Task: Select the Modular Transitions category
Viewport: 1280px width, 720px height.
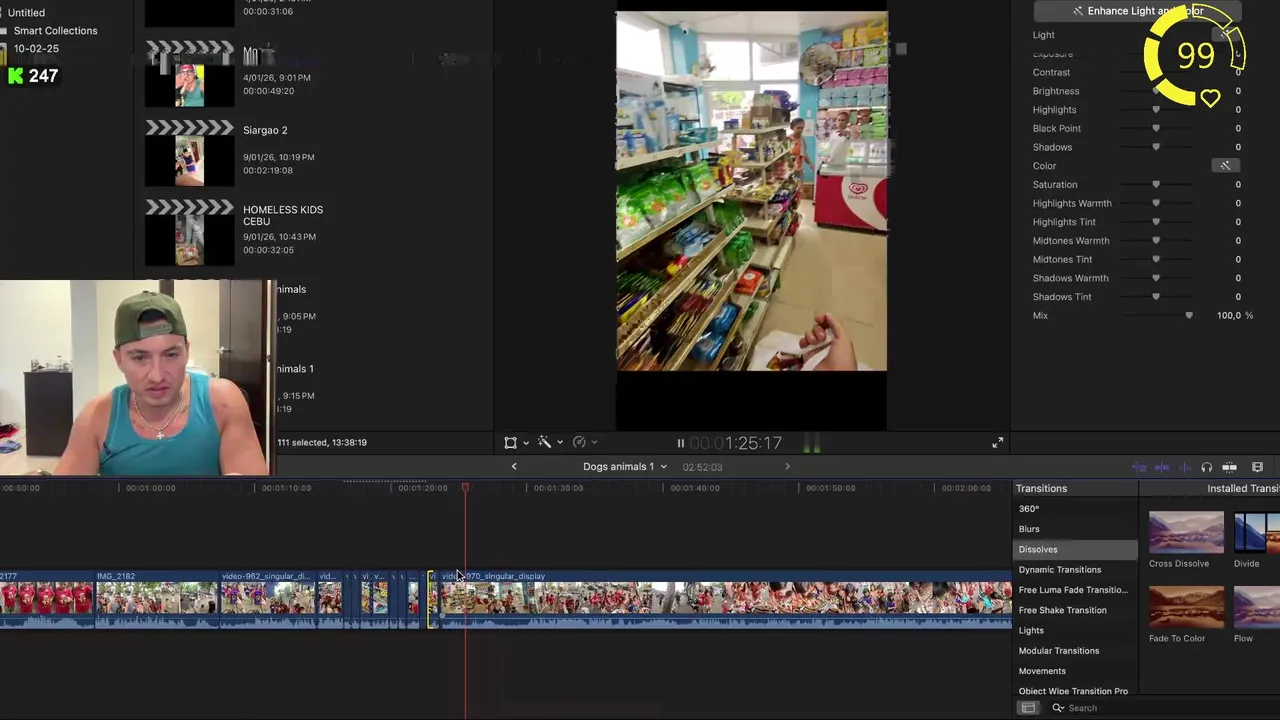Action: pos(1076,651)
